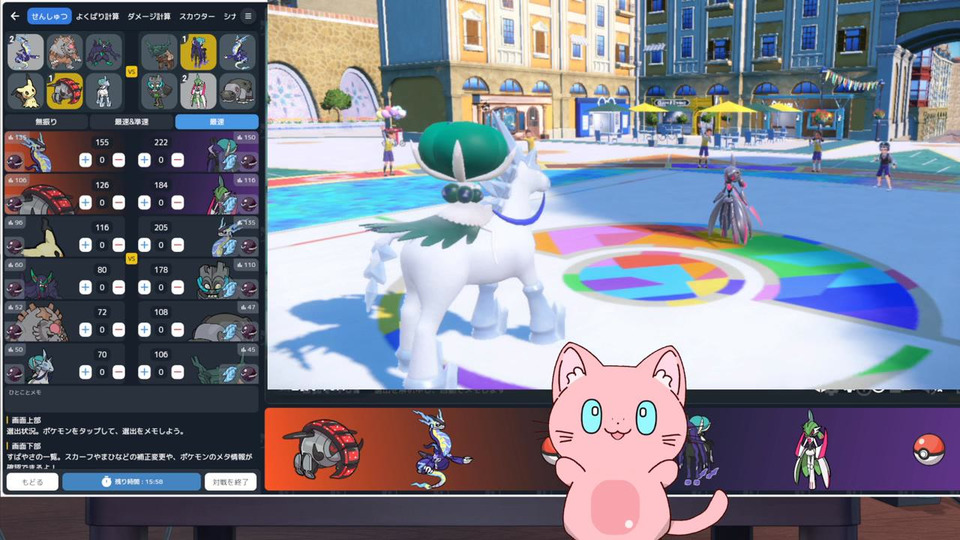
Task: Click Iron Valiant in the bottom selection banner
Action: click(x=812, y=450)
